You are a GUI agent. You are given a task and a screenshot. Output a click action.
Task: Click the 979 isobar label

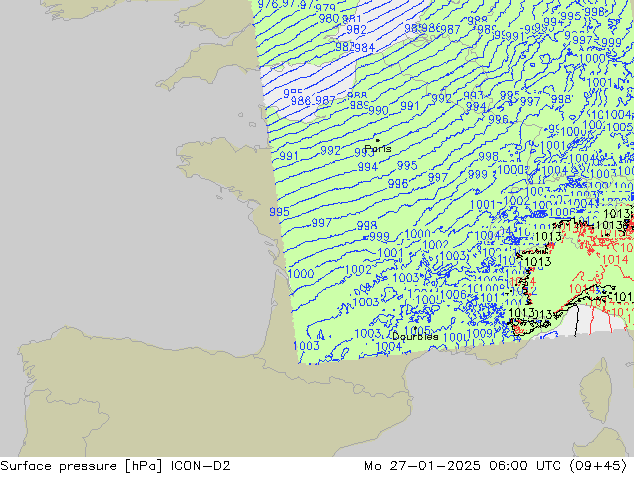[325, 8]
